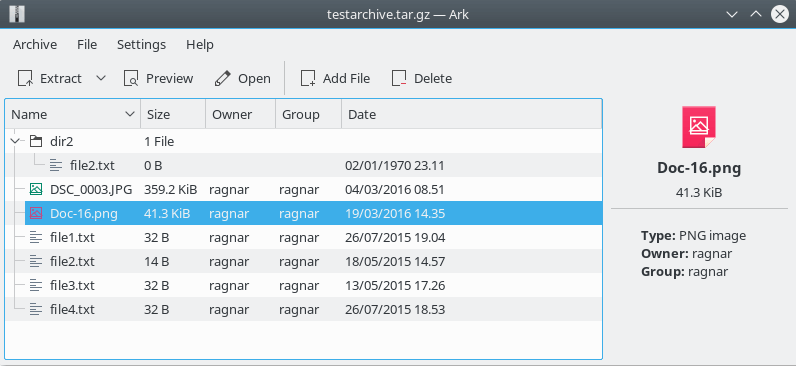The height and width of the screenshot is (366, 796).
Task: Select the dir2 folder name
Action: (62, 142)
